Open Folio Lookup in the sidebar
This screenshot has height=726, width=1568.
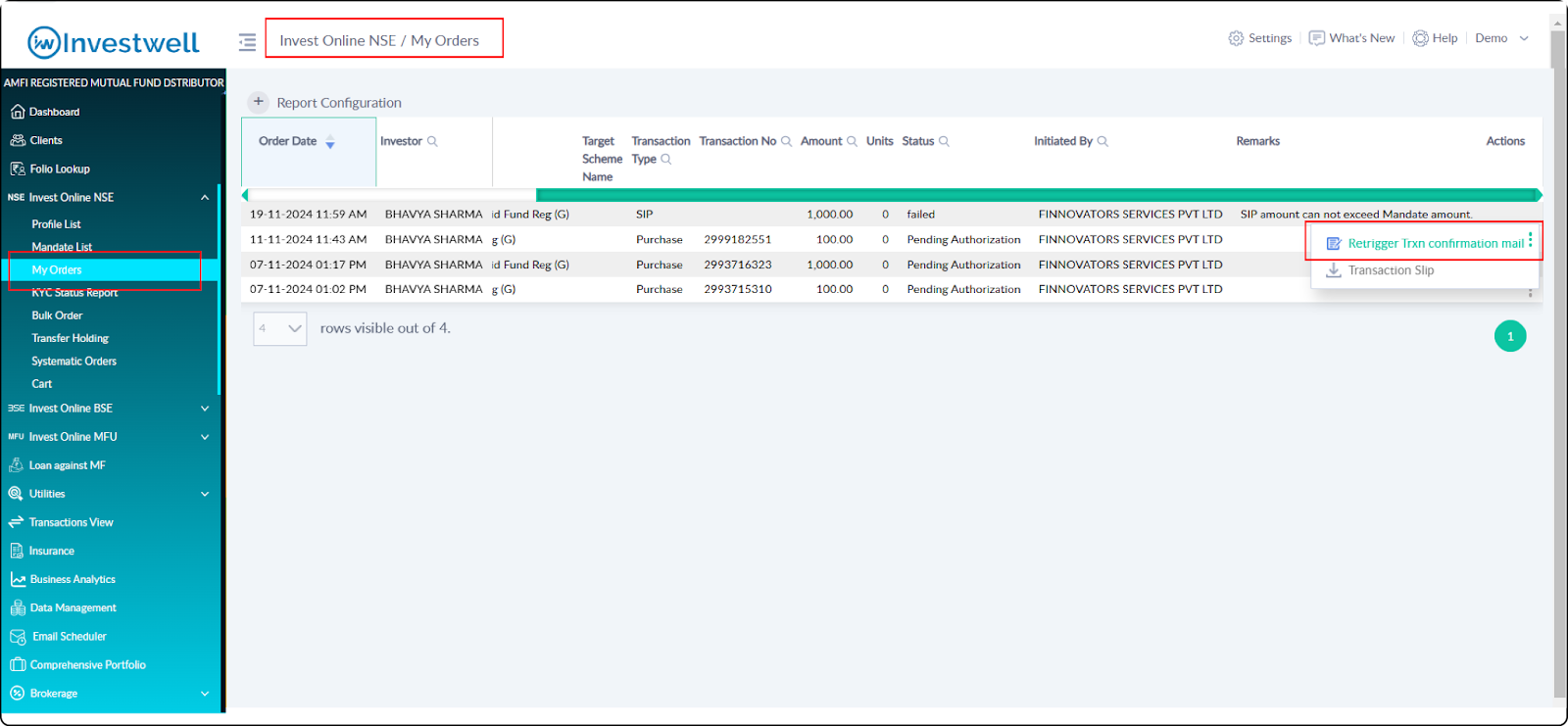click(x=59, y=169)
